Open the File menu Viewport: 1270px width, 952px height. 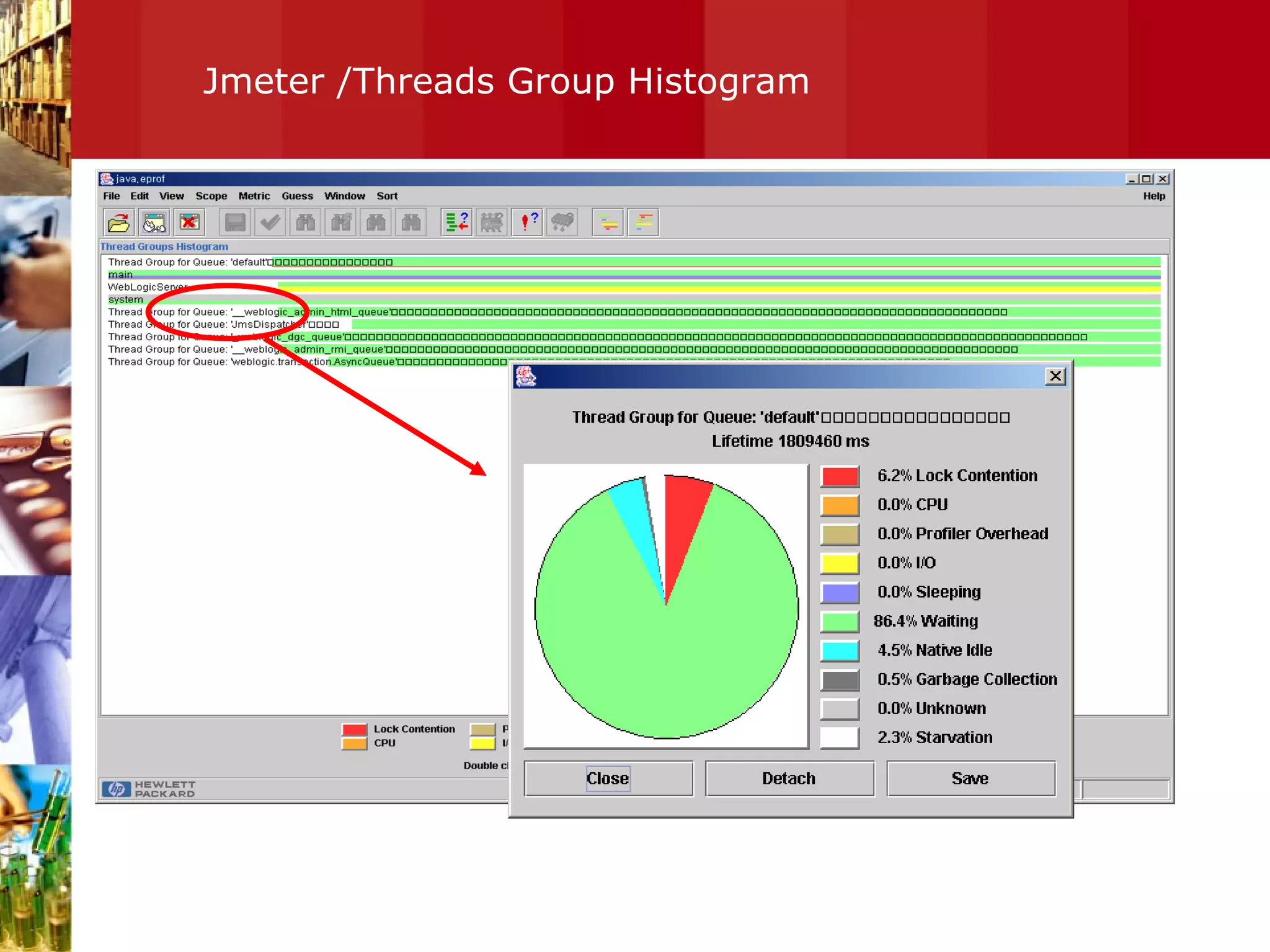tap(112, 196)
